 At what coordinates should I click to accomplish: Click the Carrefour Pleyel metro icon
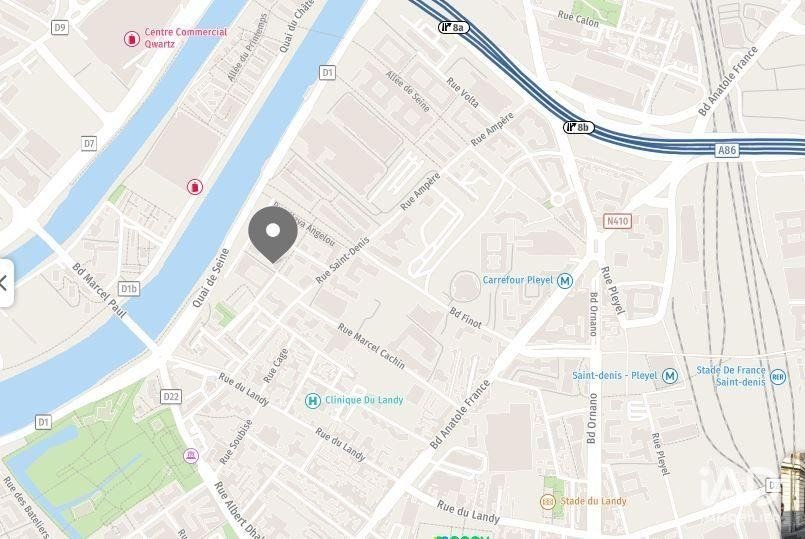tap(565, 281)
